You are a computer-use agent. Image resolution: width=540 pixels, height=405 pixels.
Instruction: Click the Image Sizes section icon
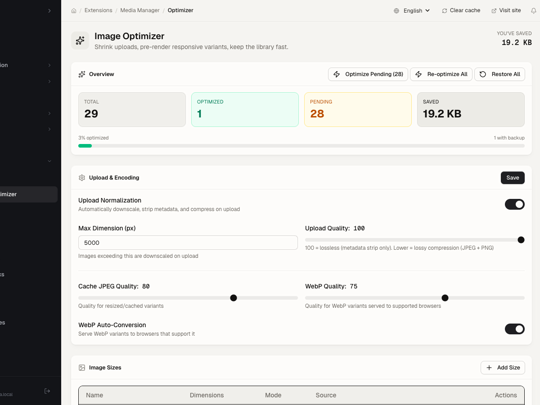coord(82,367)
